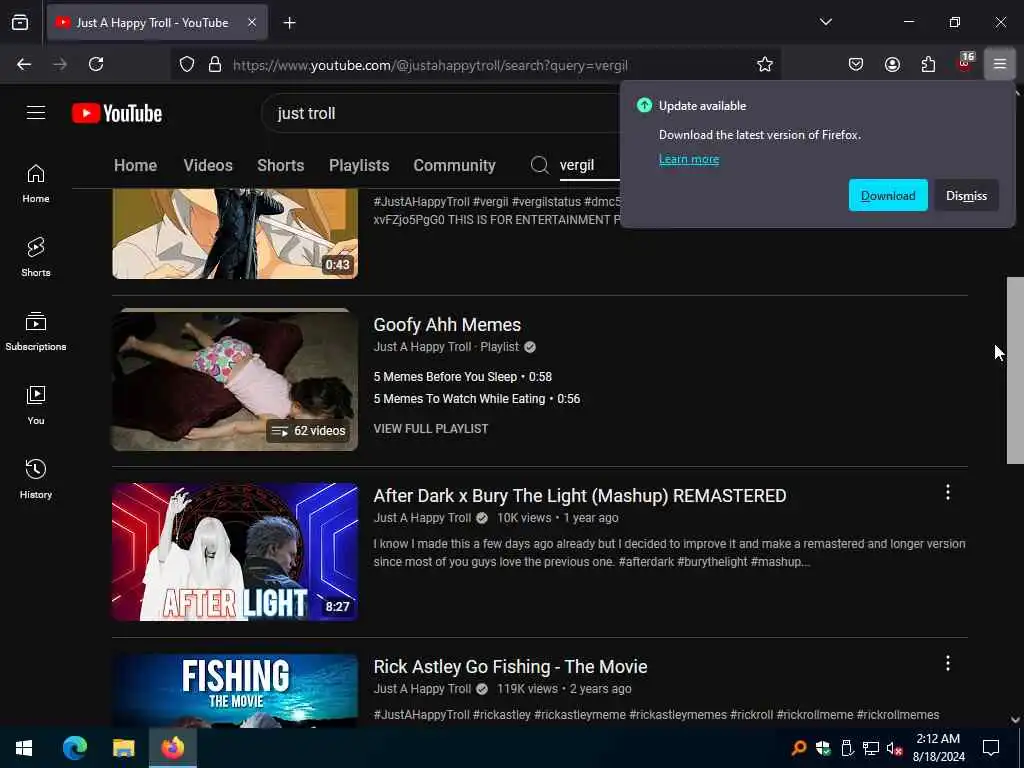1024x768 pixels.
Task: Click the site security padlock icon
Action: coord(215,65)
